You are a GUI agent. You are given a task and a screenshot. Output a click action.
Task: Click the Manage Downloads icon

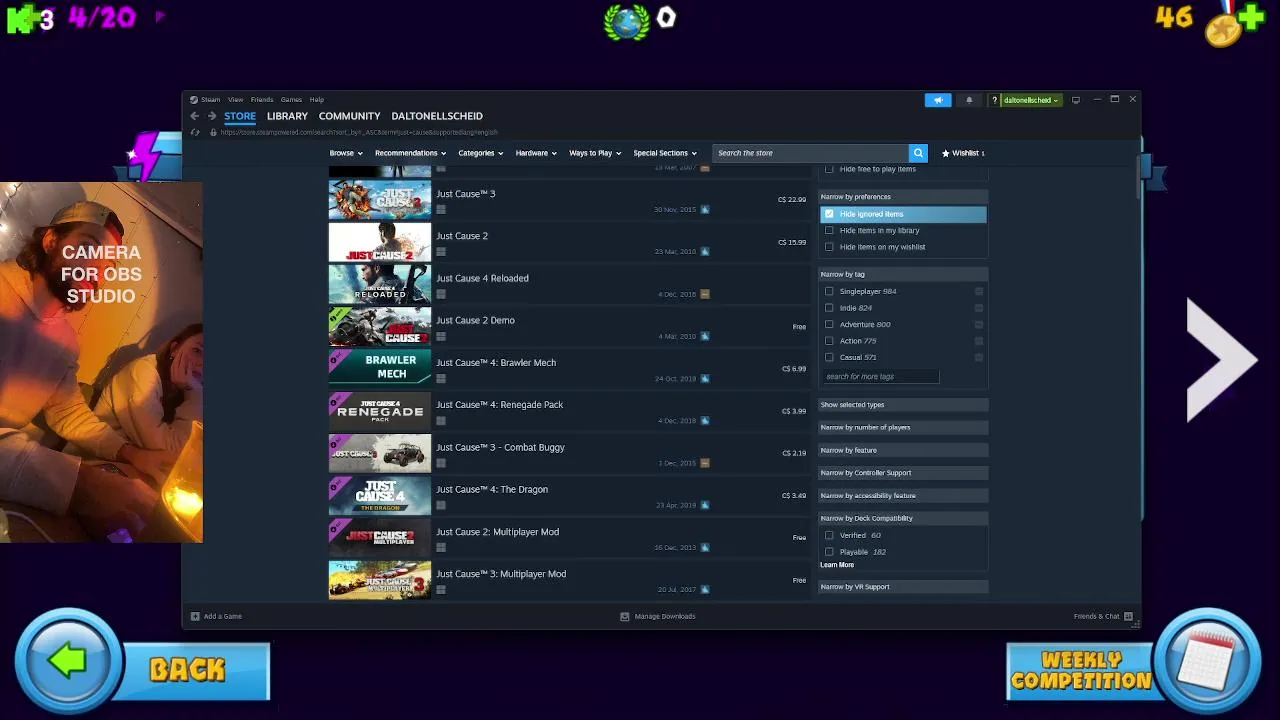coord(625,616)
